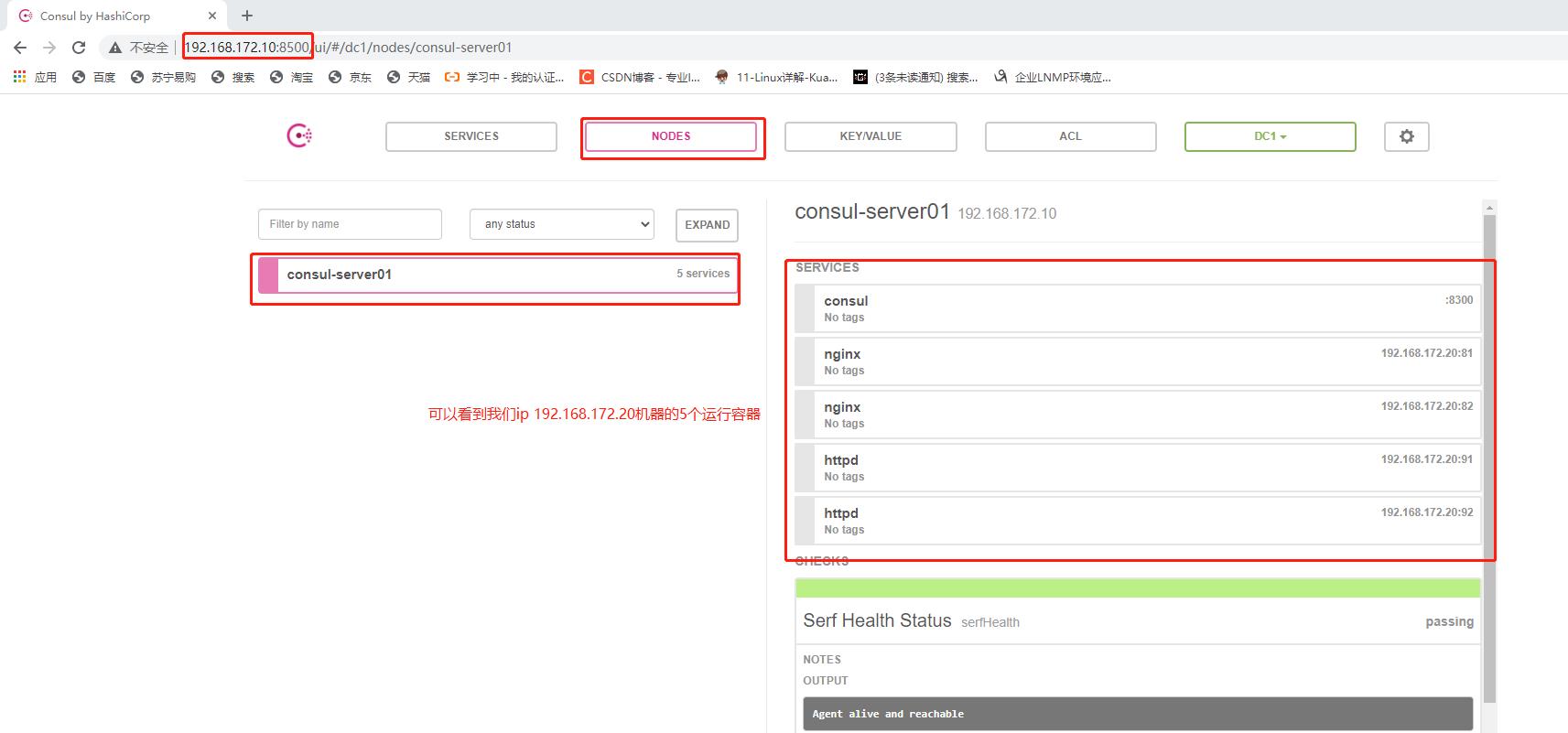Open nginx service at 192.168.172.20:82
This screenshot has width=1568, height=733.
tap(1138, 415)
